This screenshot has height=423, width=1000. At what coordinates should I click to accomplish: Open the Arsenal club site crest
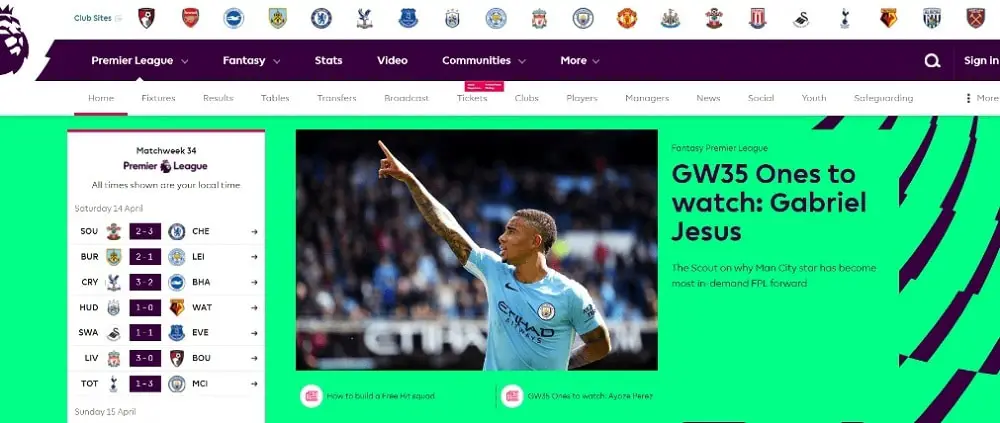coord(190,18)
